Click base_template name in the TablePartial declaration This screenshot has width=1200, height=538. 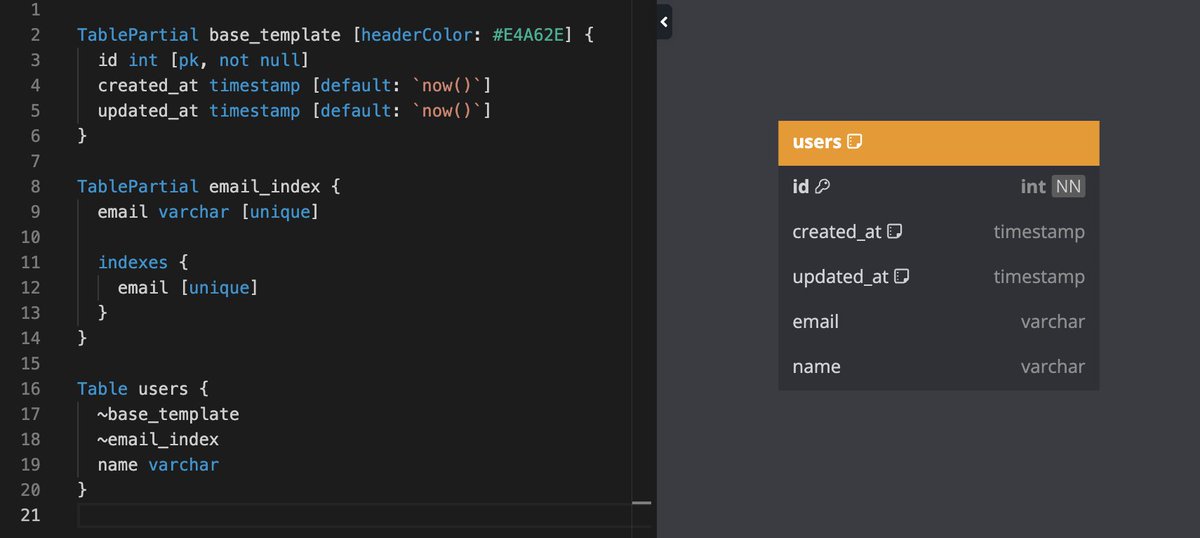click(275, 35)
